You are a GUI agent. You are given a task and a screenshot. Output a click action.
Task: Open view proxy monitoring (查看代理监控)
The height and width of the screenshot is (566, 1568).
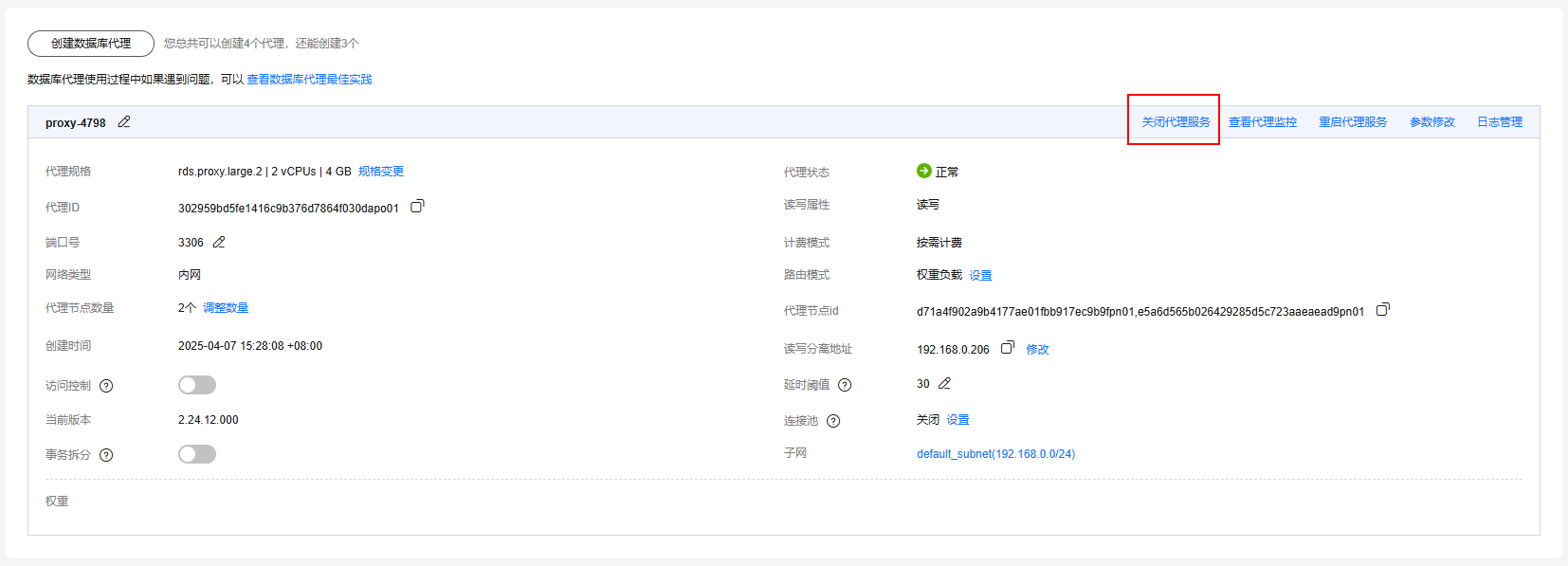tap(1263, 122)
